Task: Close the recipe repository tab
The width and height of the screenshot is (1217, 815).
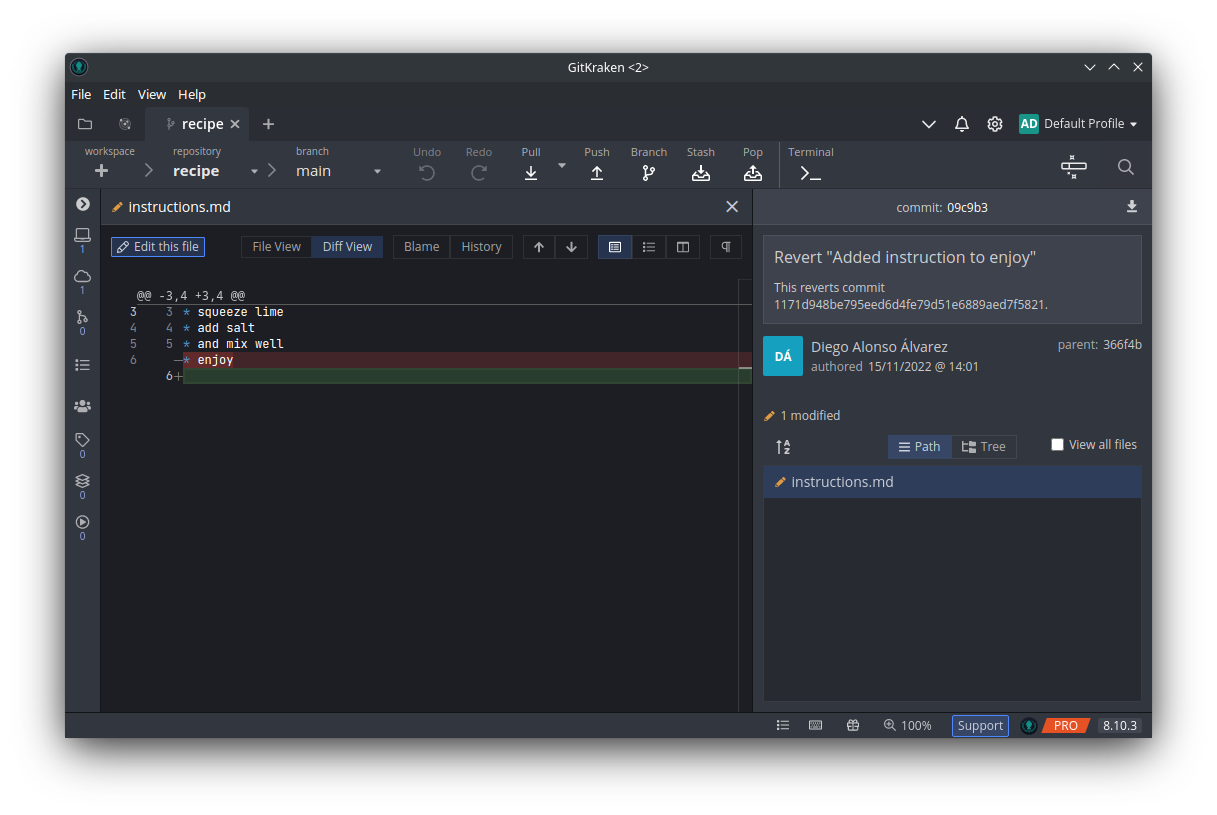Action: [x=235, y=124]
